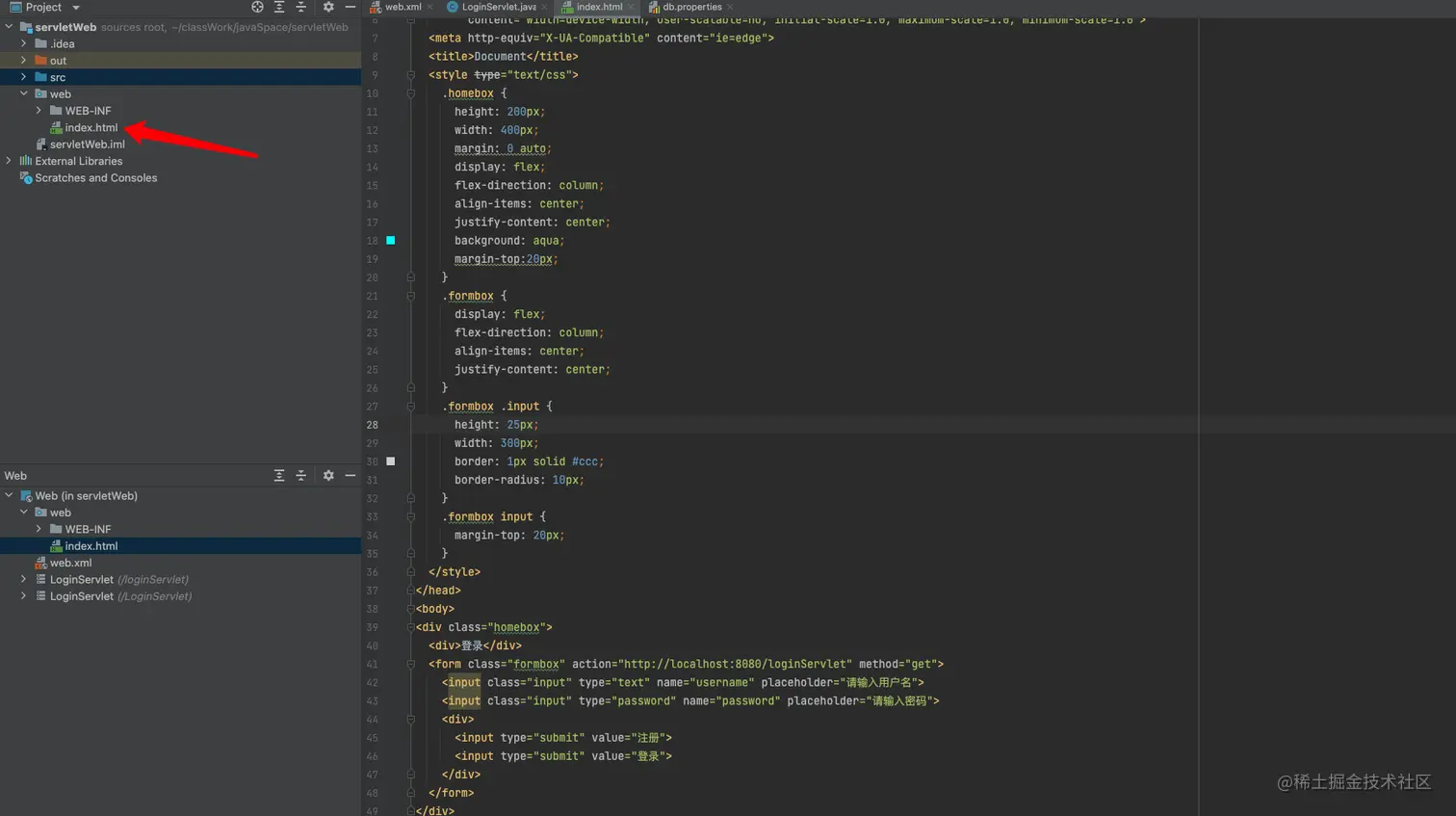Click line number 28 in the gutter
Image resolution: width=1456 pixels, height=816 pixels.
tap(372, 425)
